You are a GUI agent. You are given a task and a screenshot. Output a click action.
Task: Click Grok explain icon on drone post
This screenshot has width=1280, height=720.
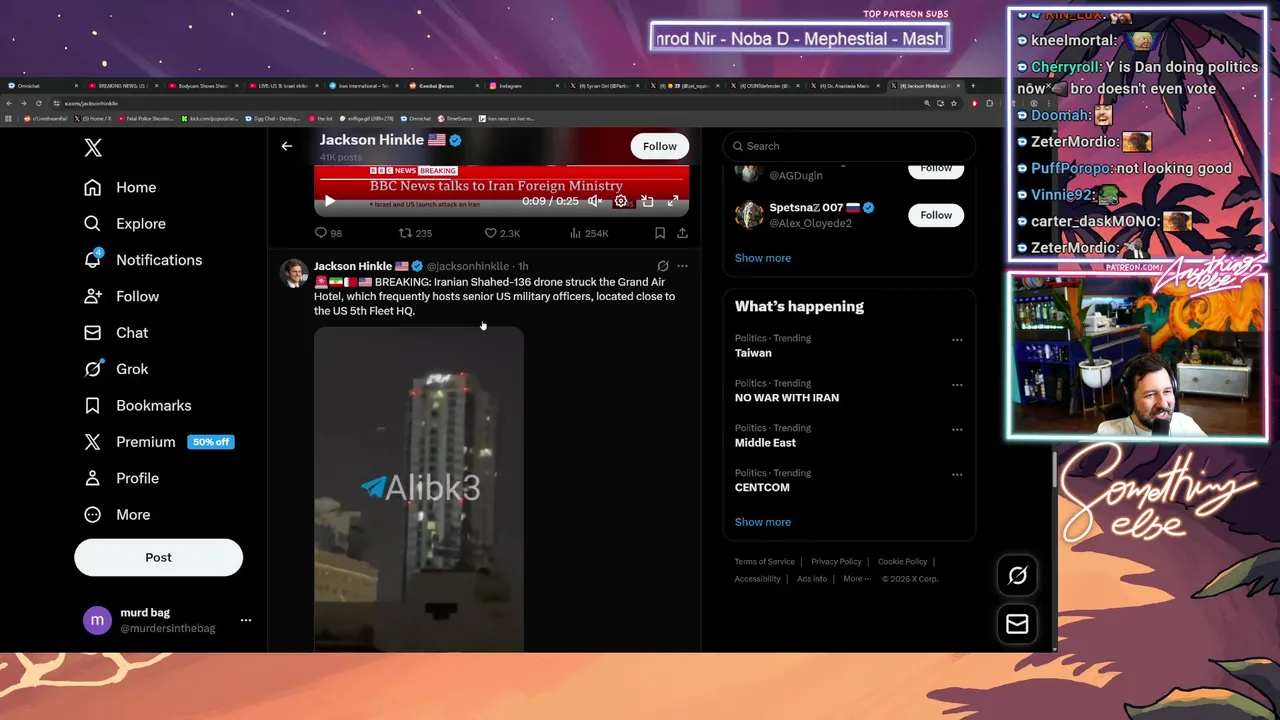(x=662, y=266)
